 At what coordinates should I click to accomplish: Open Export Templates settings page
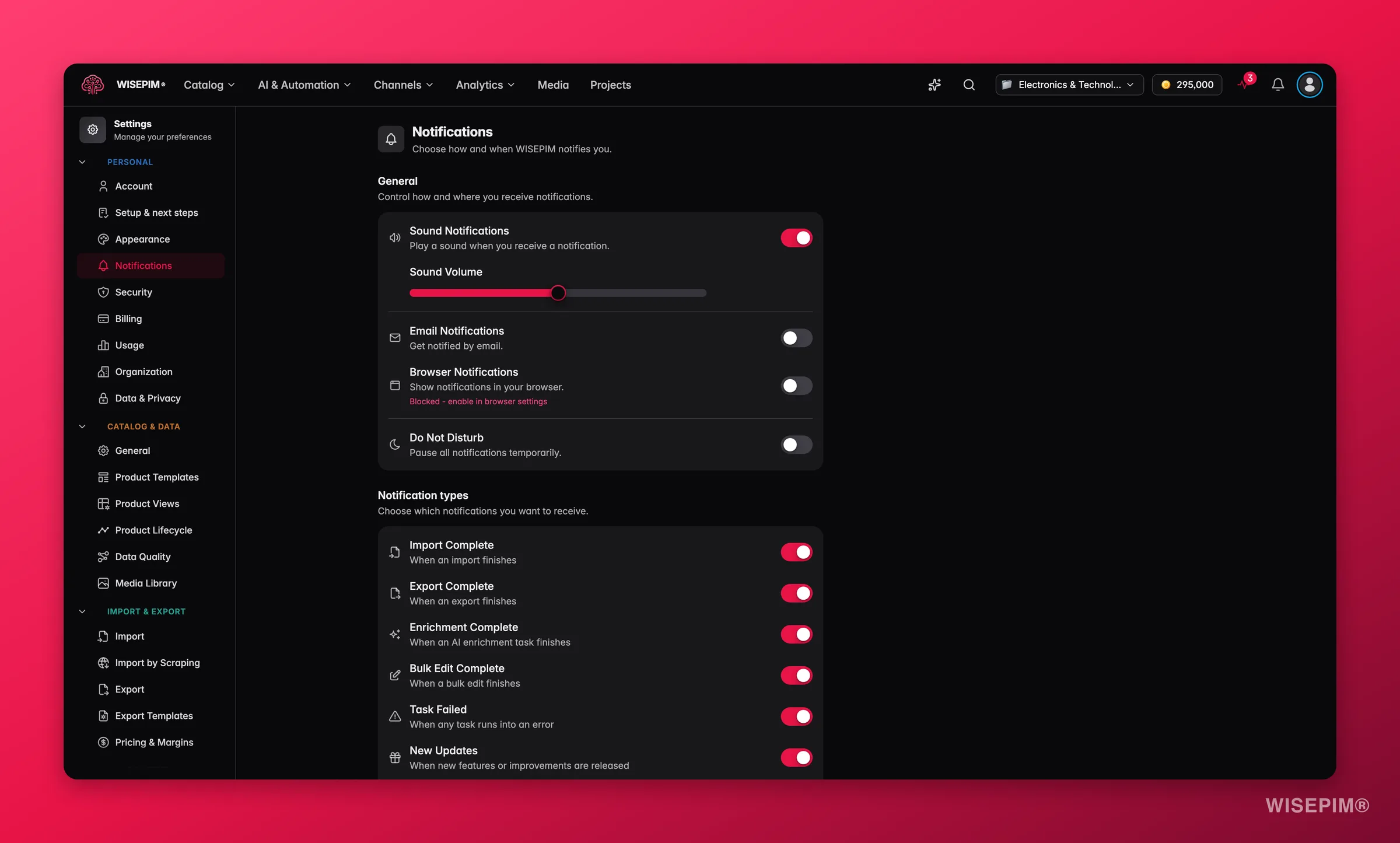[x=150, y=716]
